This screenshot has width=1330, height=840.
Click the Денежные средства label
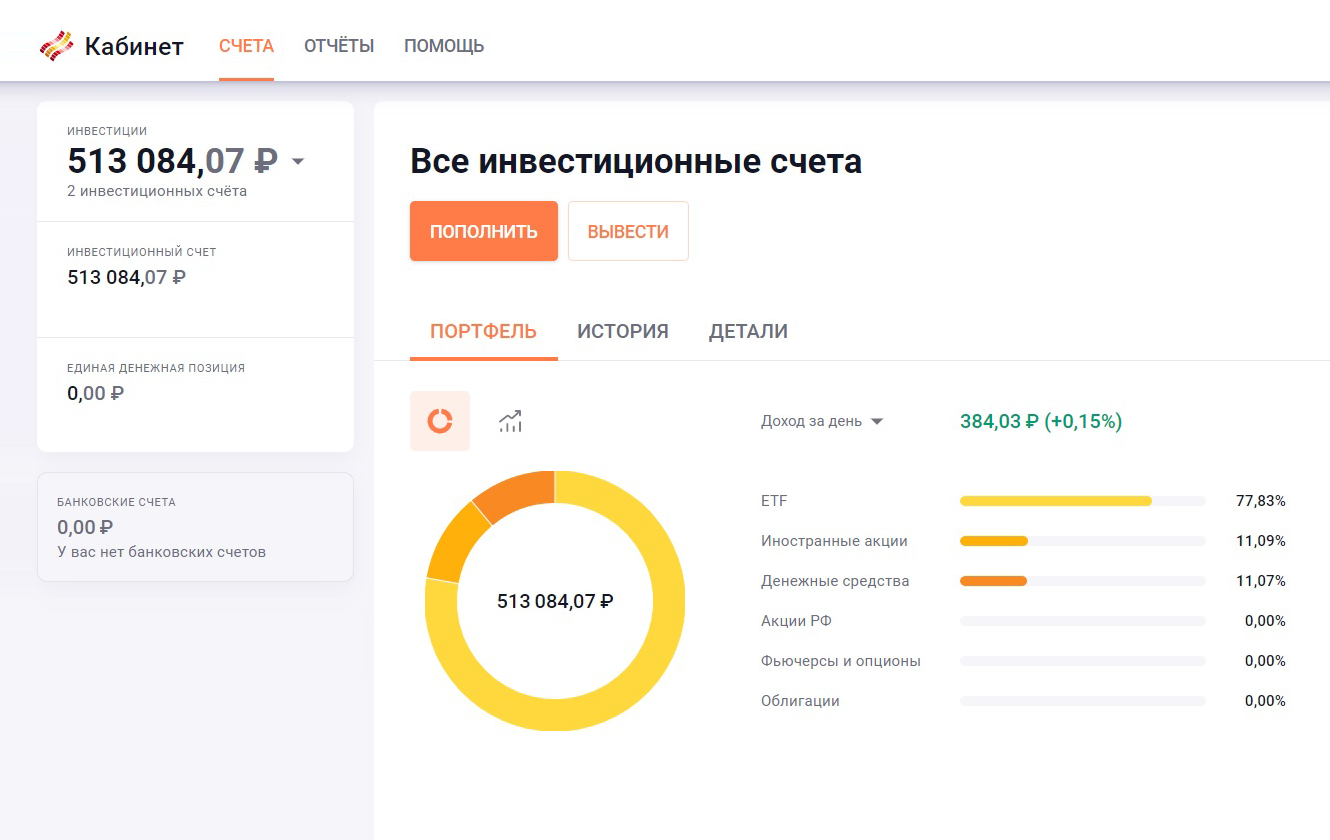tap(835, 581)
